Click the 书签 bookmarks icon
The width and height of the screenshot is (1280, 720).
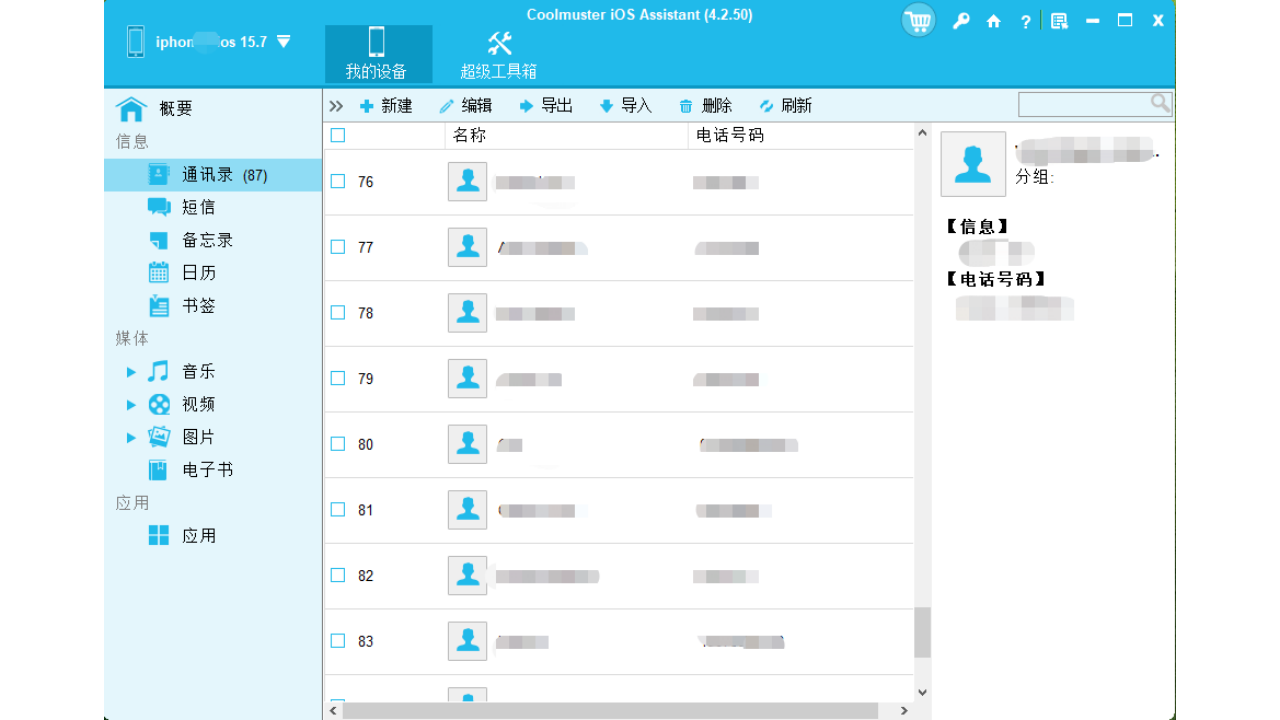pos(159,305)
